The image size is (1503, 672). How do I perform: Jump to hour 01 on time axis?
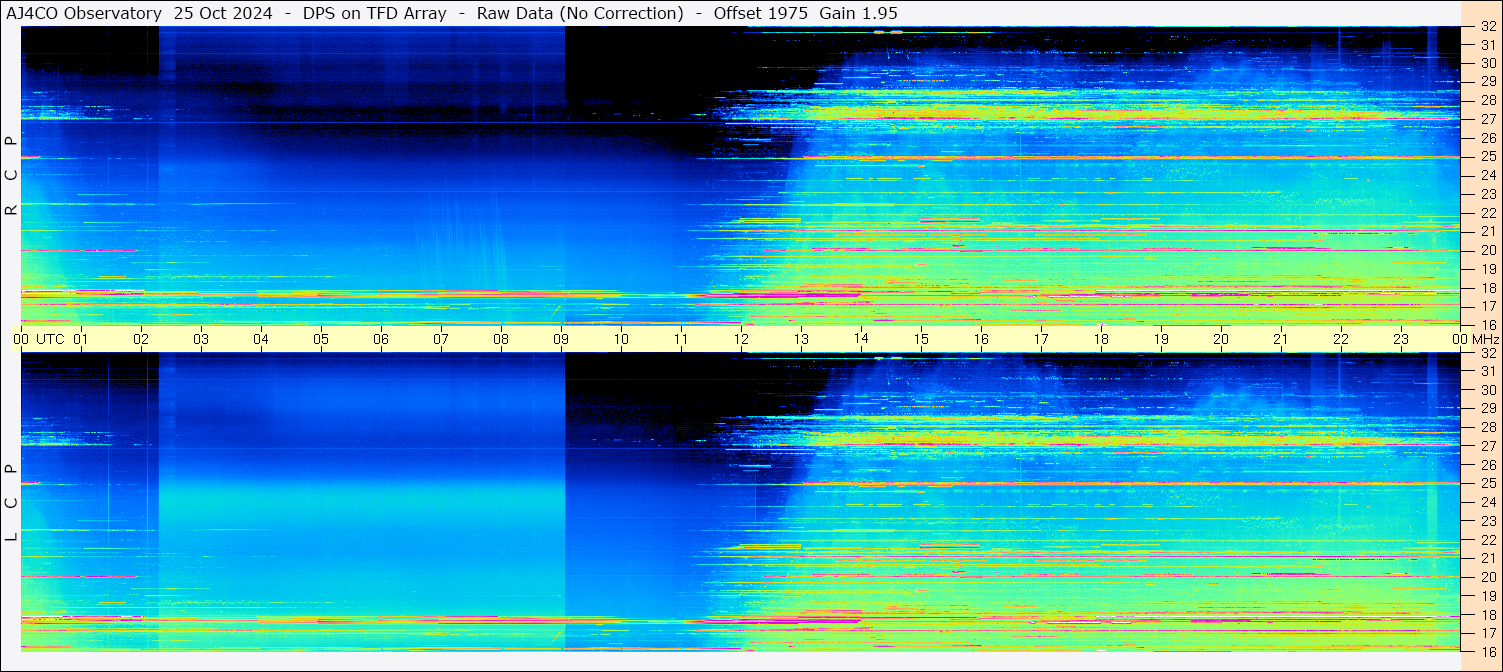click(81, 339)
